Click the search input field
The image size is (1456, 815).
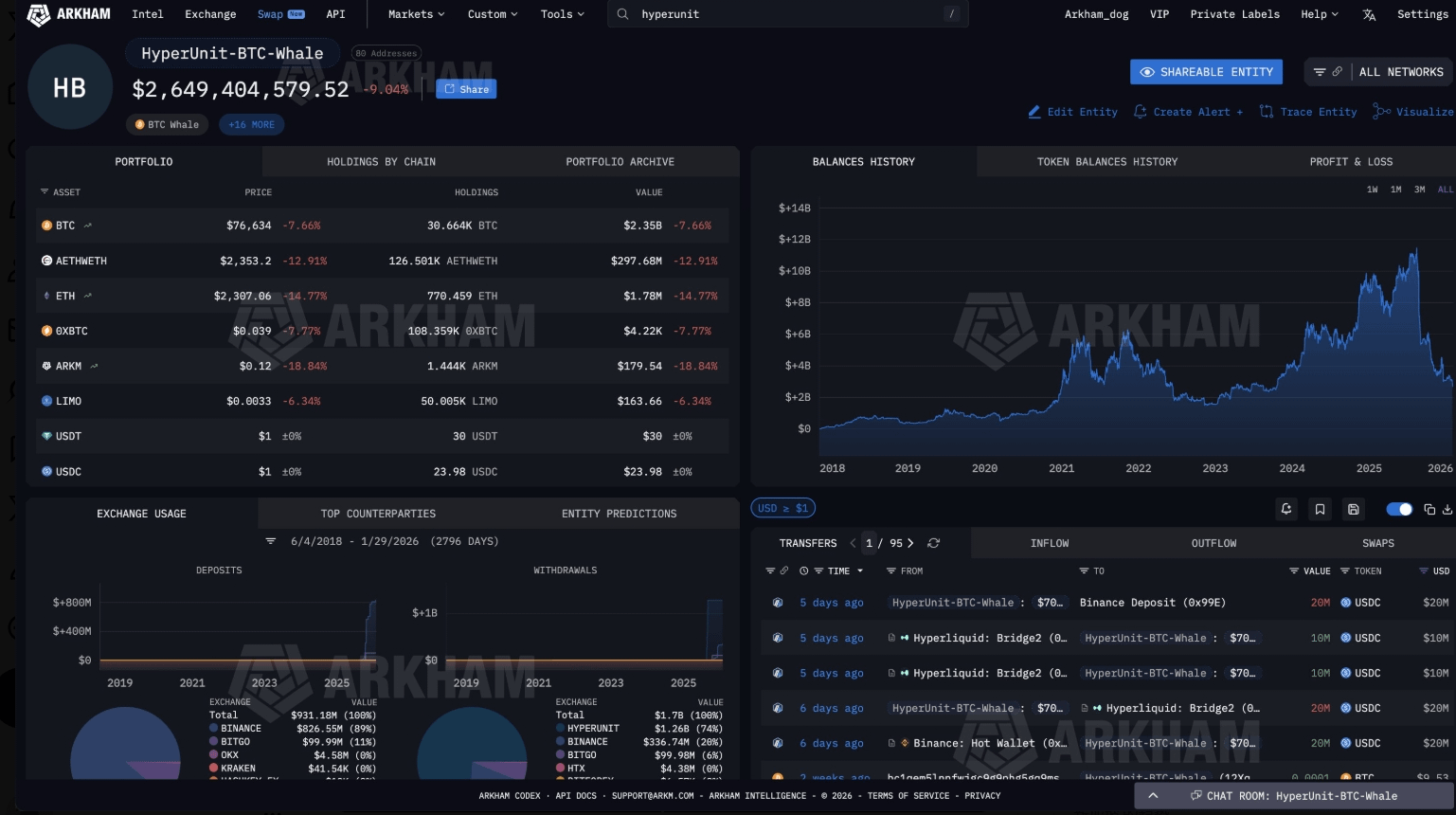pos(788,14)
